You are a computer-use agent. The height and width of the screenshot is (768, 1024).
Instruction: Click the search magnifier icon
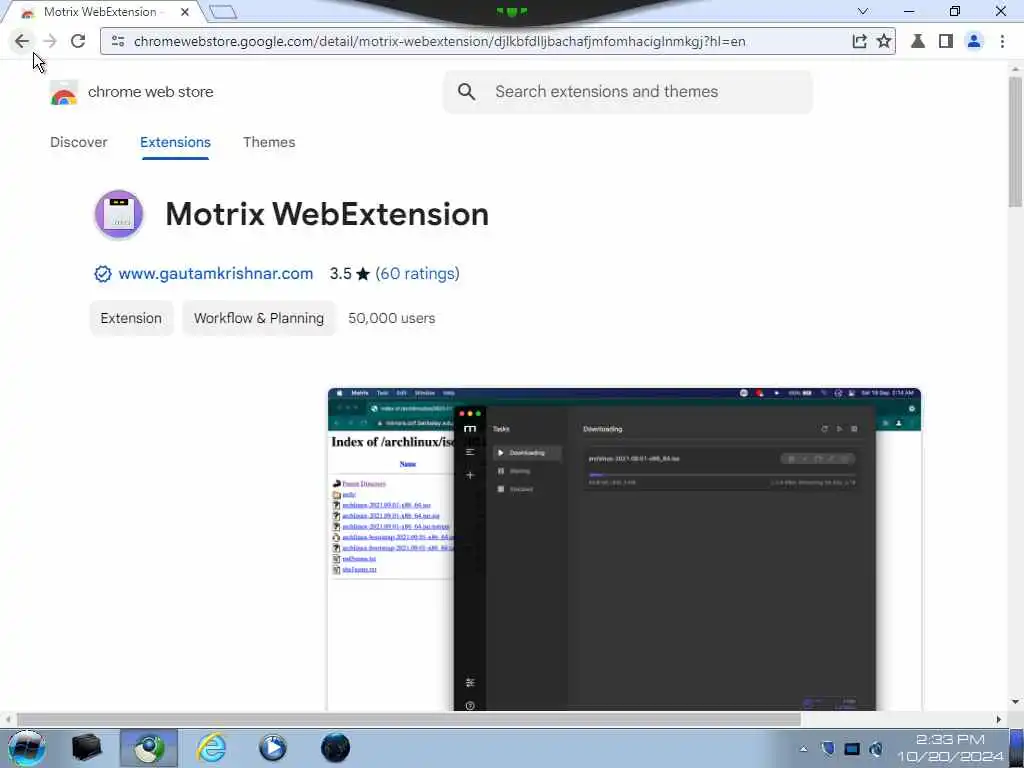click(x=466, y=91)
